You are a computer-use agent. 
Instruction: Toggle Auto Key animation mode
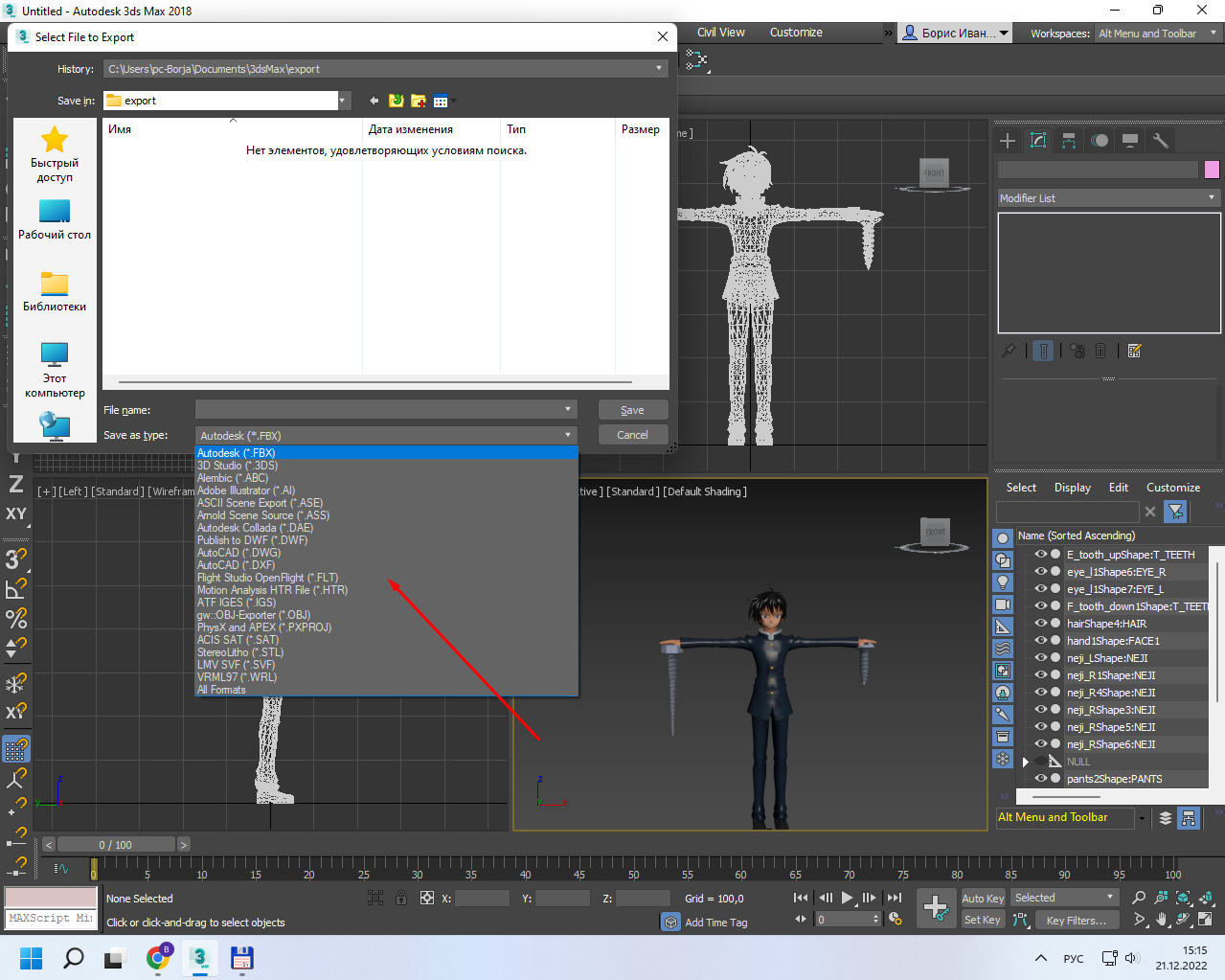pos(983,898)
